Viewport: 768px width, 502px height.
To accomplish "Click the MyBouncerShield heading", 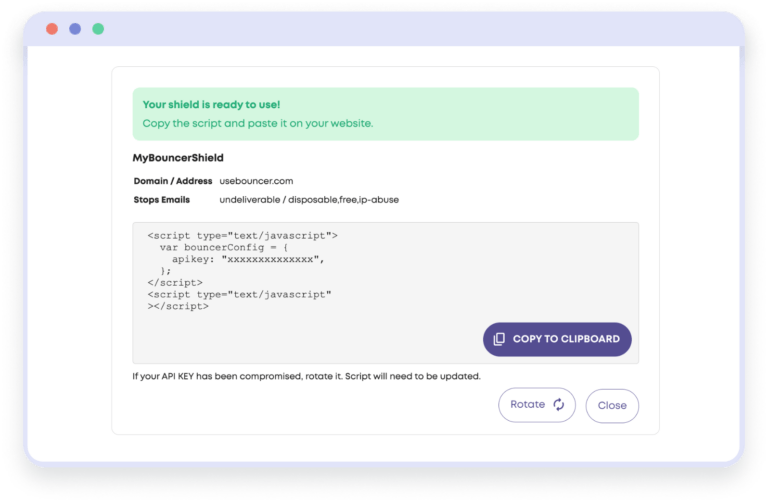I will (178, 158).
